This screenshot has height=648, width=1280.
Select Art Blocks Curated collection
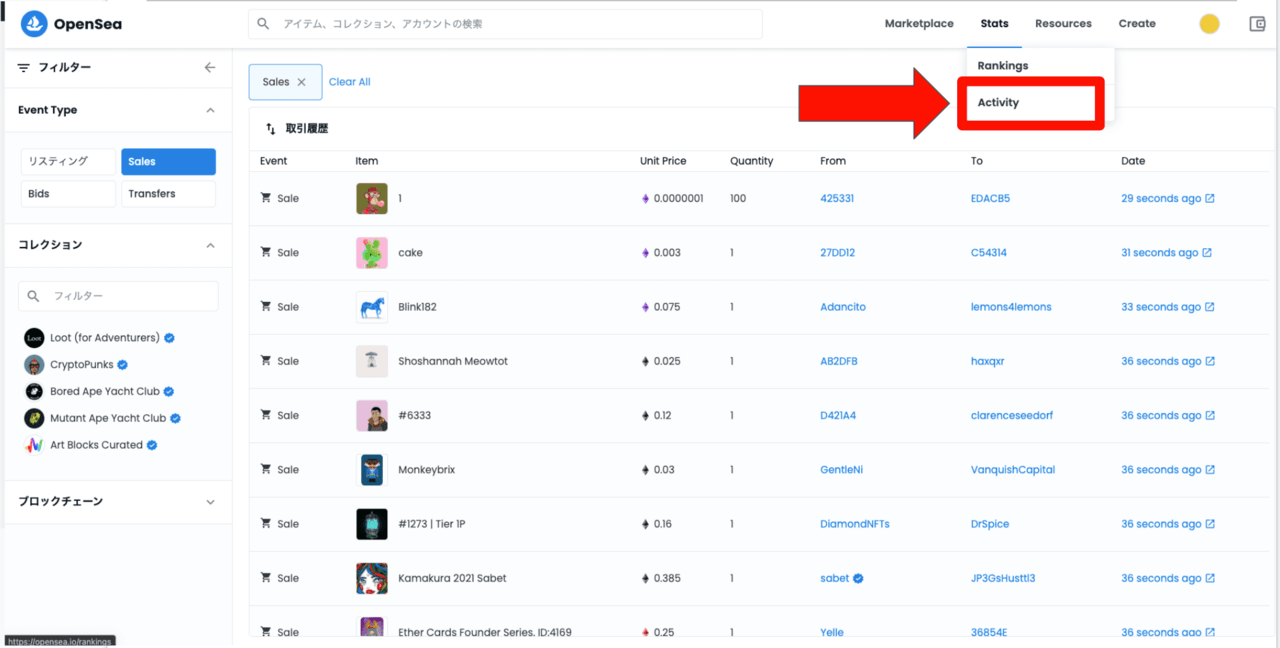(x=97, y=445)
